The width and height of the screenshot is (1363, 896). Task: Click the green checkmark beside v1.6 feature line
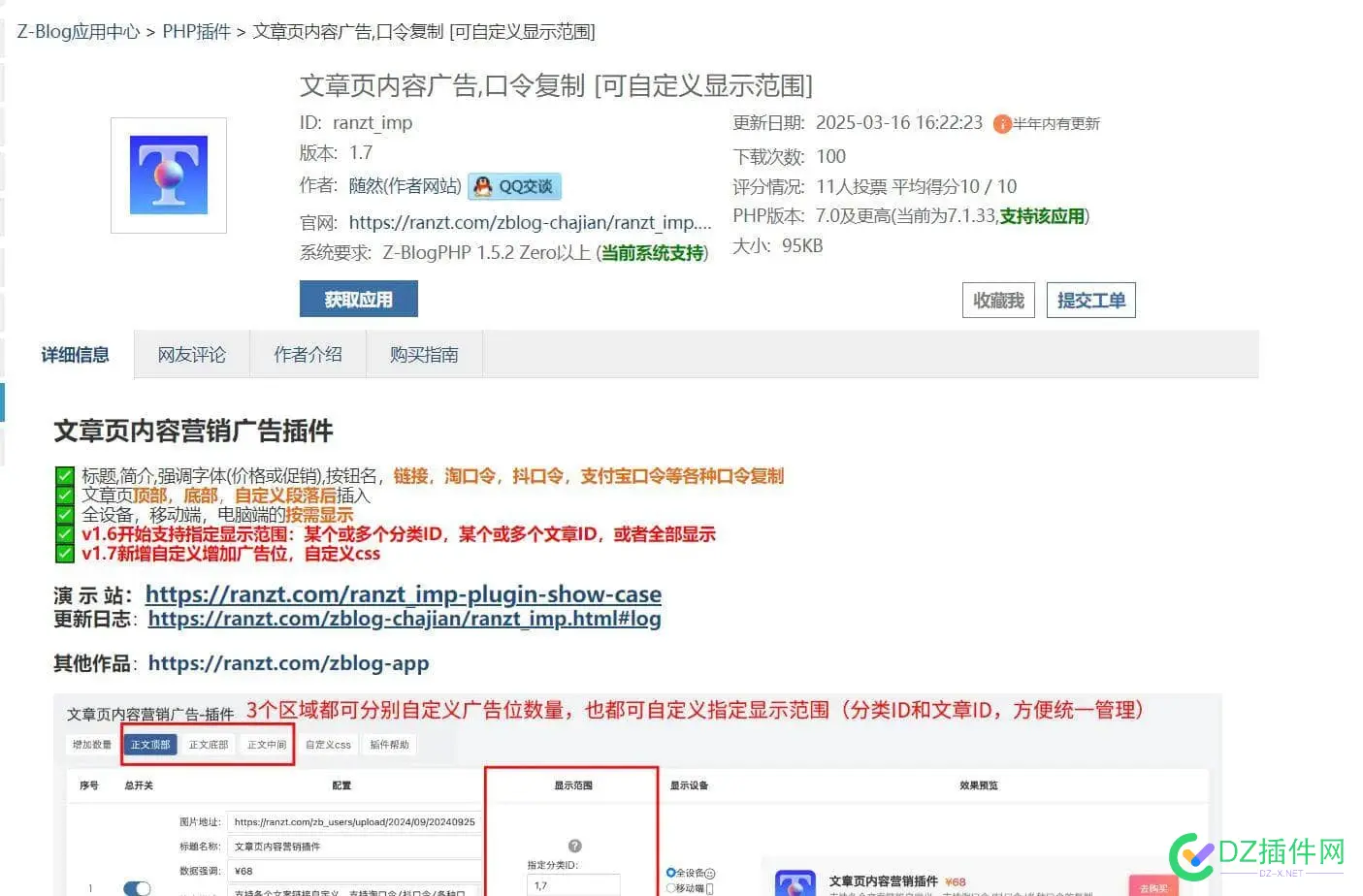pos(64,533)
